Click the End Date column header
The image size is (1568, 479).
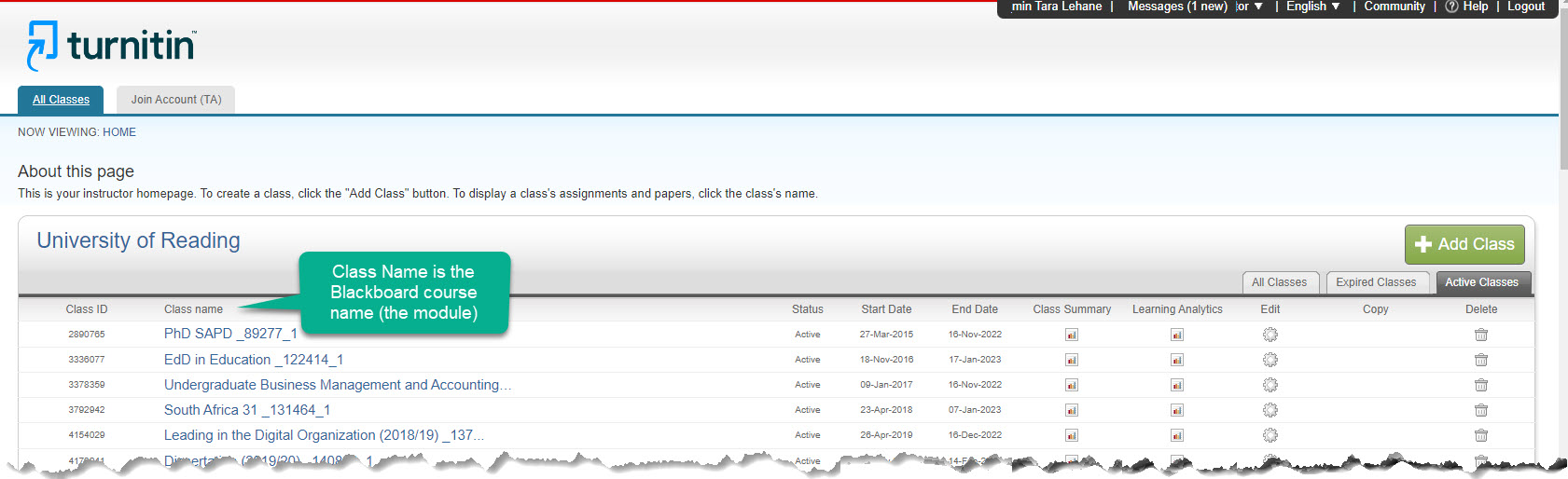(x=975, y=309)
